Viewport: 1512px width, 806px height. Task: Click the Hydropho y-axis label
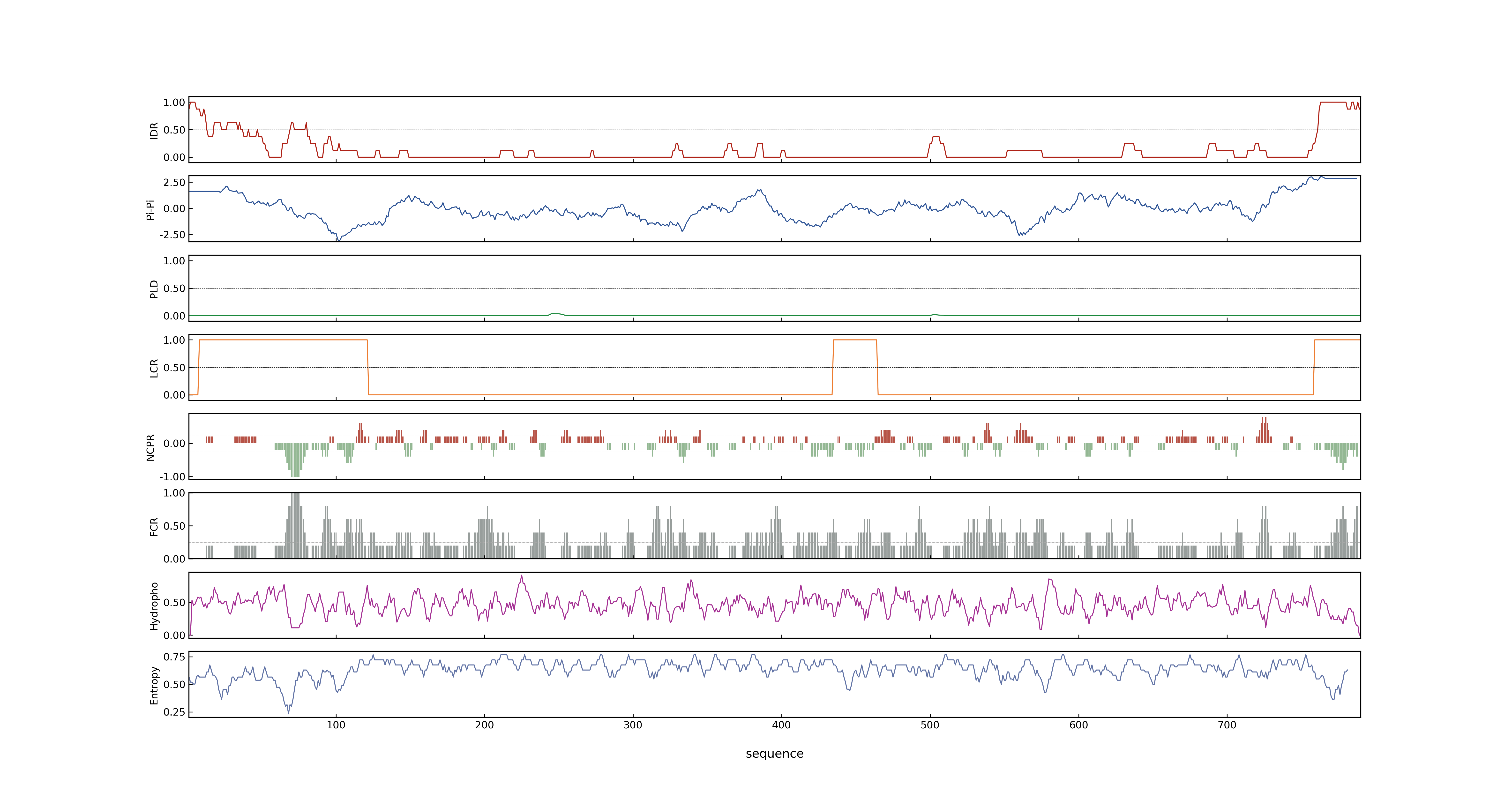click(154, 606)
